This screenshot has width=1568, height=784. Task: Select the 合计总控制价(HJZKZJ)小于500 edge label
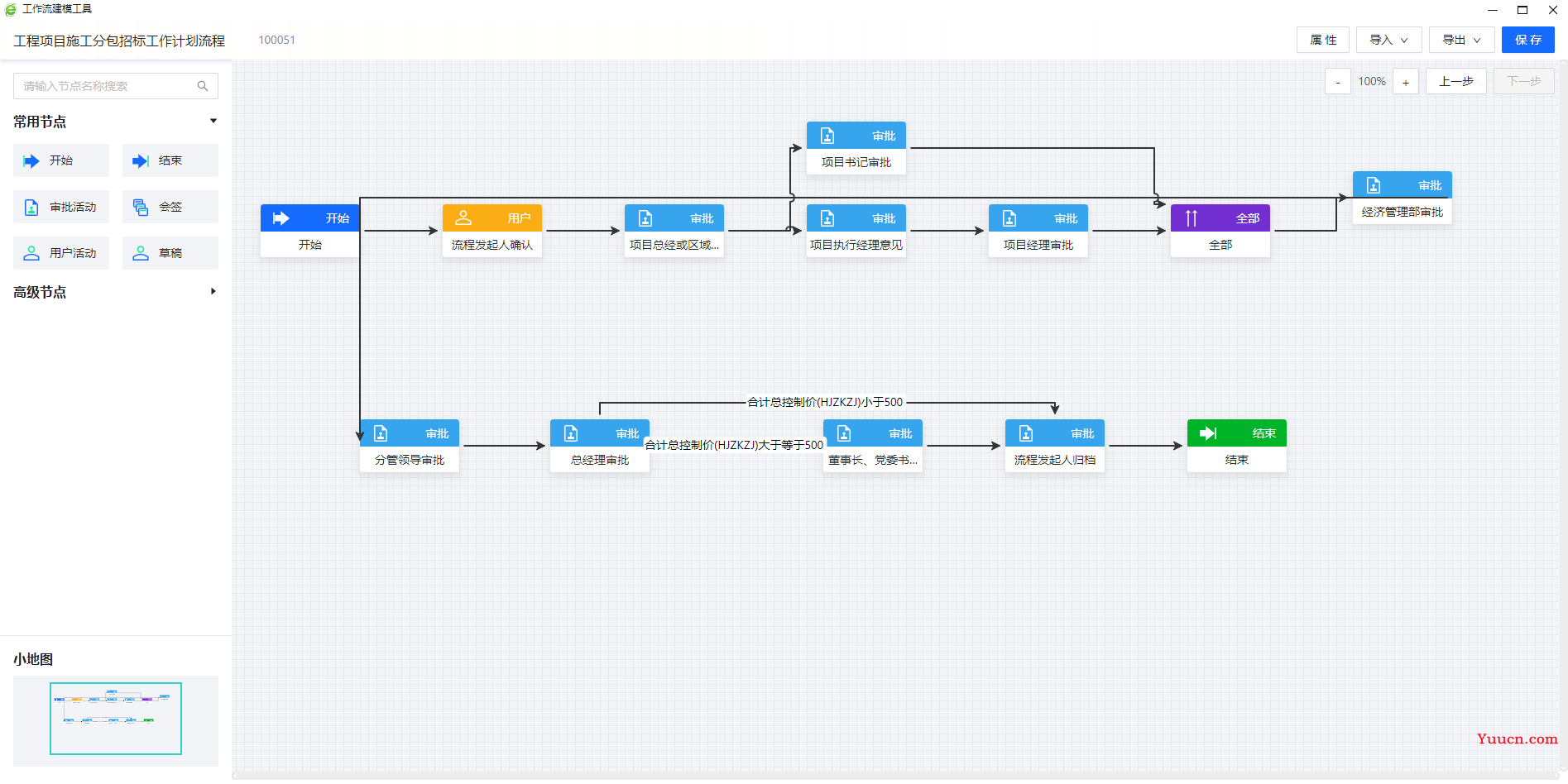(825, 402)
